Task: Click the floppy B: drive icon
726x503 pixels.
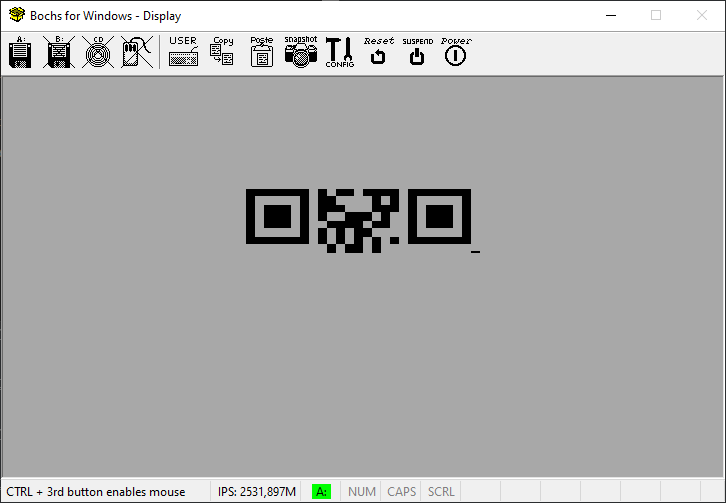Action: point(59,52)
